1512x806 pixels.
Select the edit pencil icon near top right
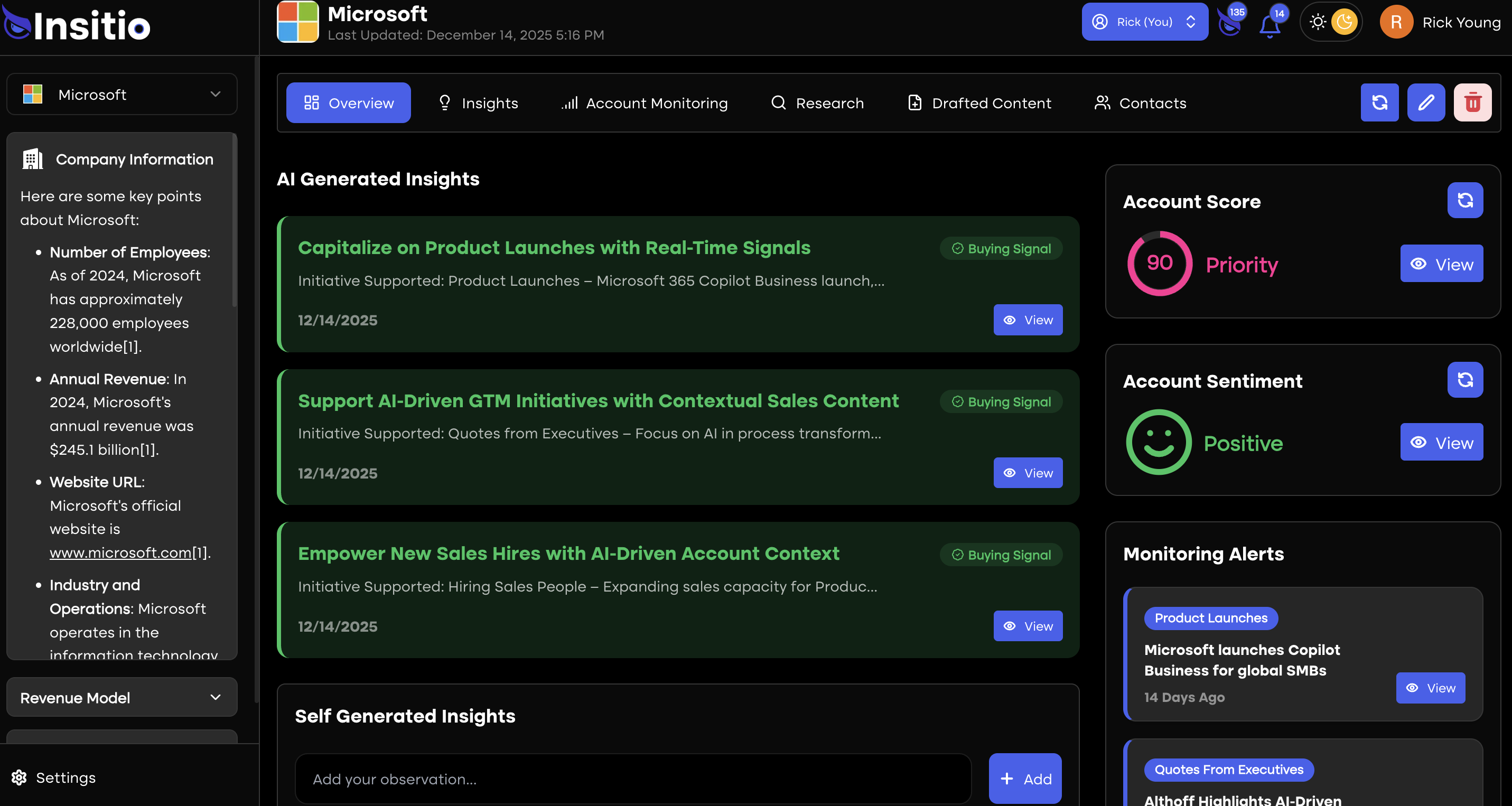1426,102
